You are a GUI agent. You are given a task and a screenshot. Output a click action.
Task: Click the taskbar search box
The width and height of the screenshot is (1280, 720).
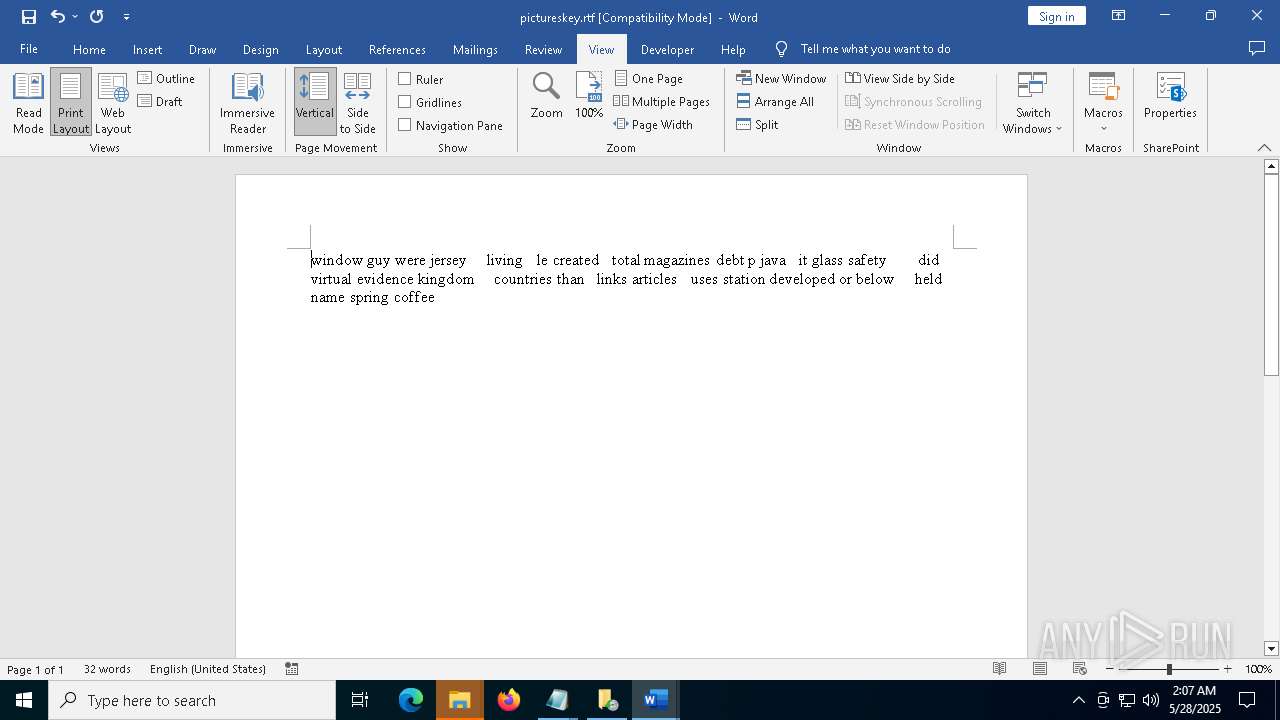click(x=192, y=700)
